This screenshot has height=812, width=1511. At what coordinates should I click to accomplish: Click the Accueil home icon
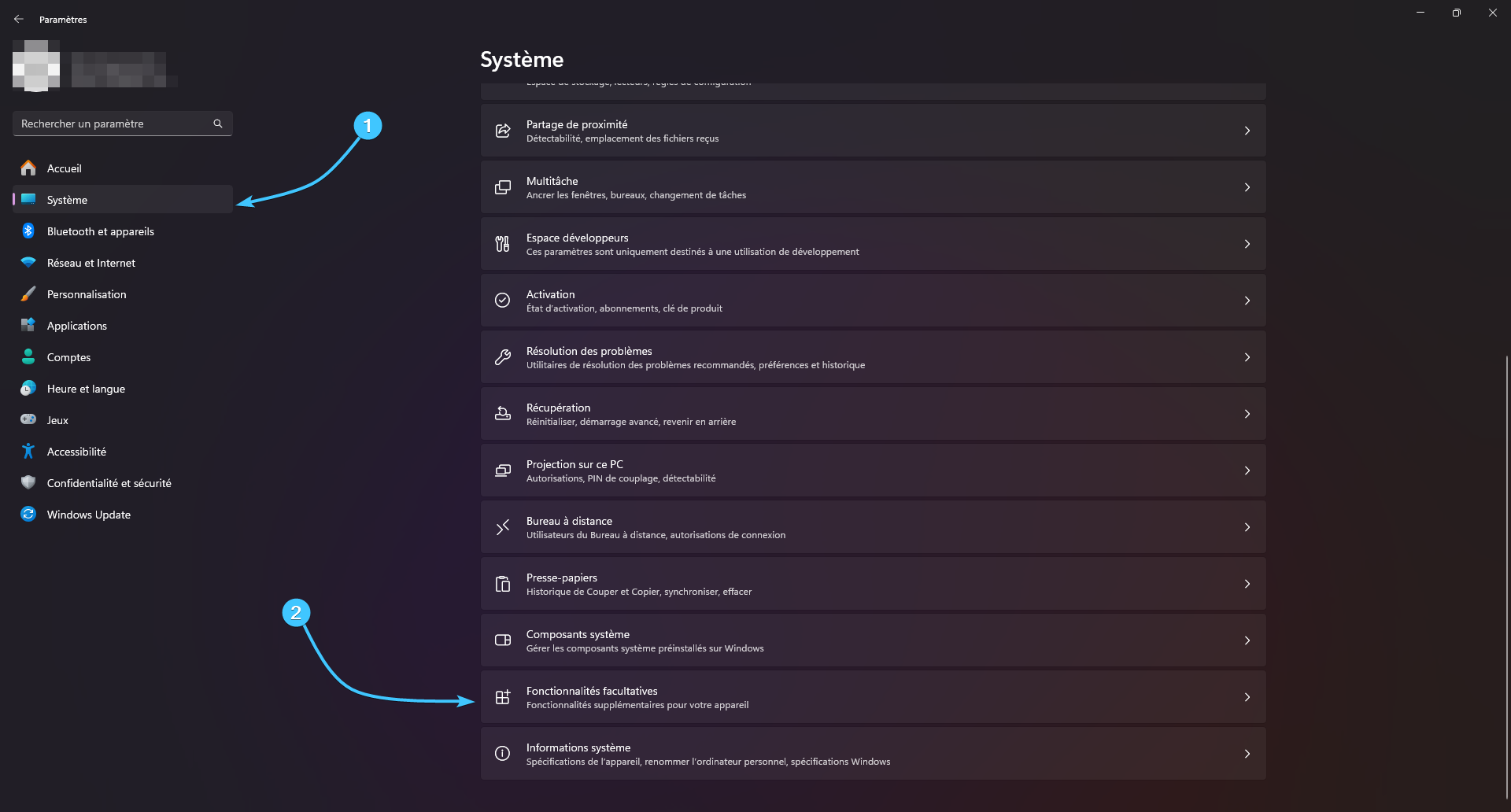(x=28, y=168)
